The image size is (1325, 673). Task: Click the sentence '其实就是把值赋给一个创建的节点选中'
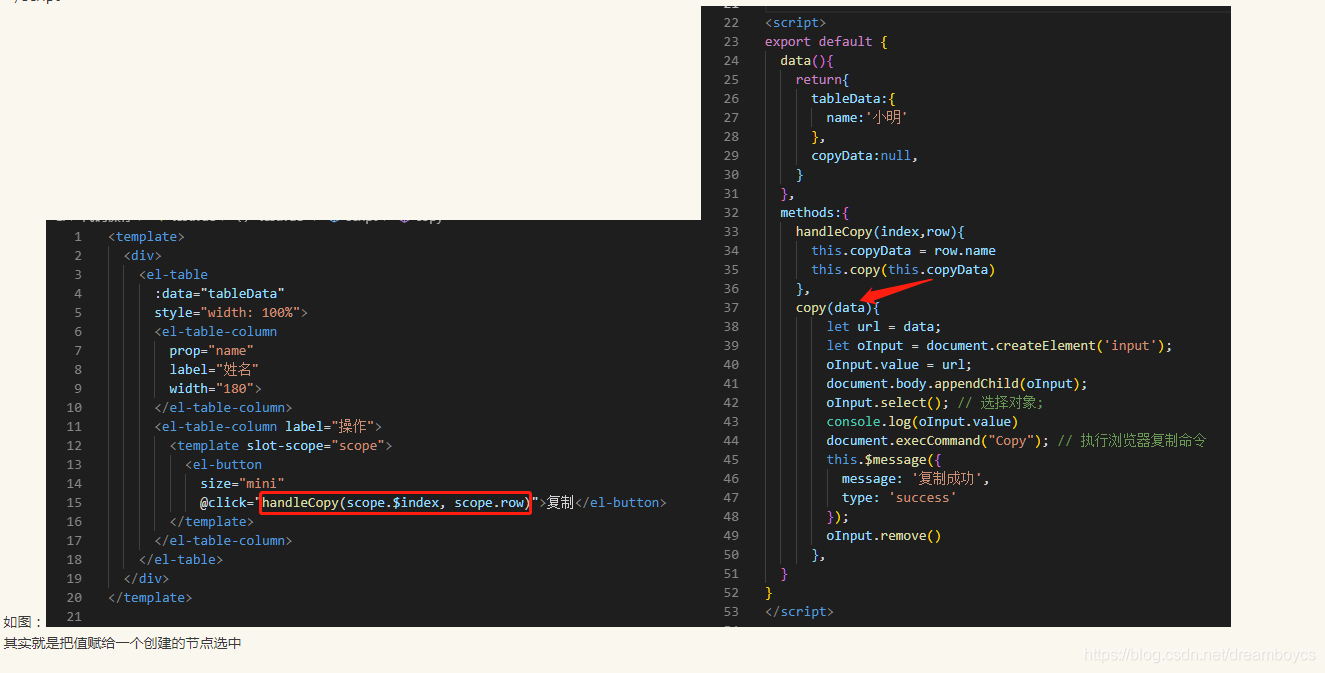pos(123,643)
